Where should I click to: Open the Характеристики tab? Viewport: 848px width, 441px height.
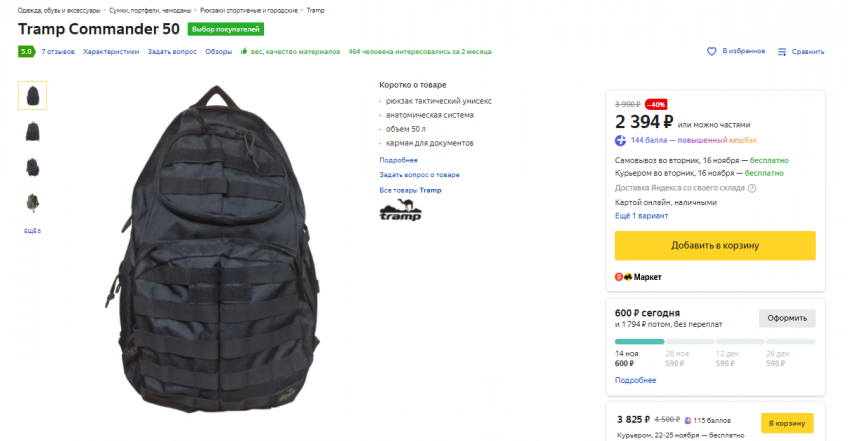(111, 52)
